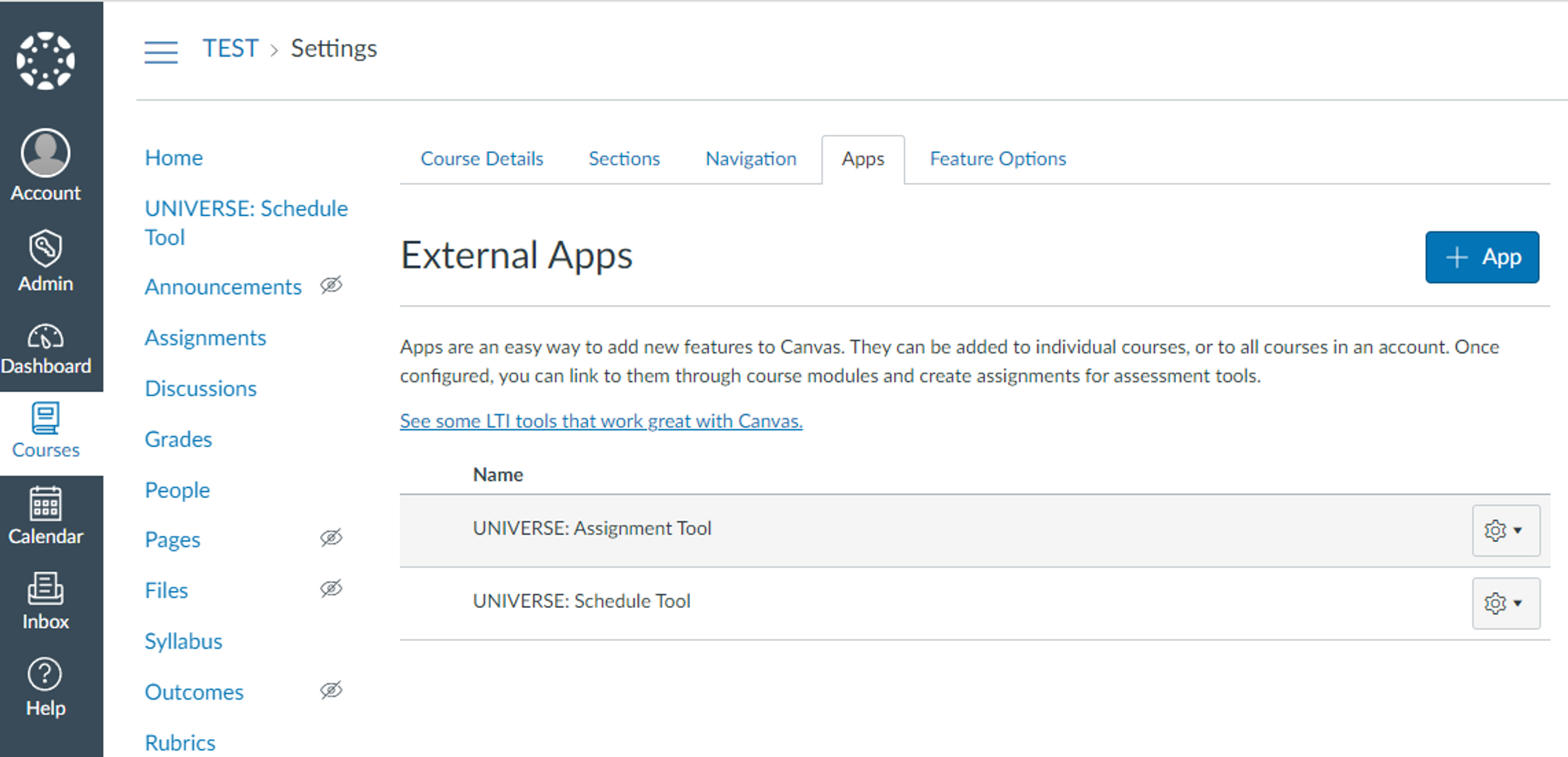Switch to the Course Details tab
Image resolution: width=1568 pixels, height=757 pixels.
click(482, 159)
